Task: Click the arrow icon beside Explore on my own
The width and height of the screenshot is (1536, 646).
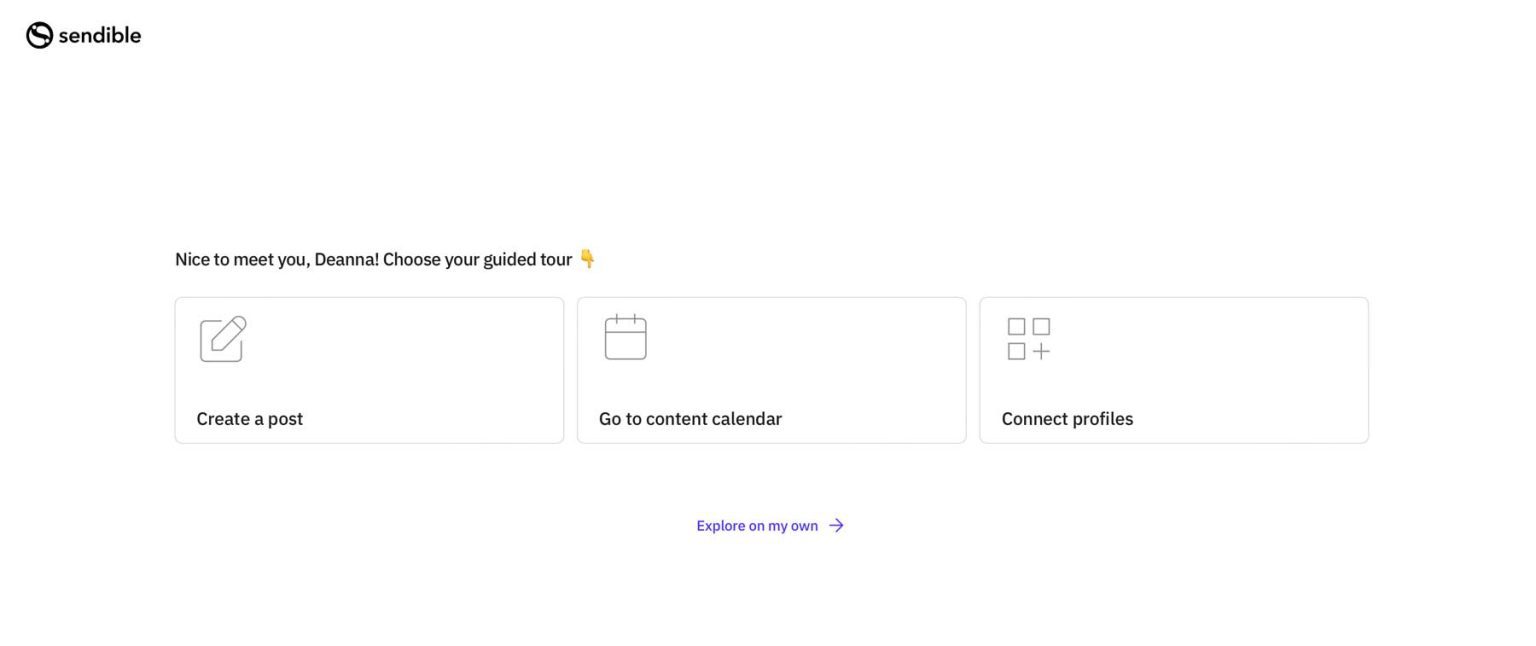Action: tap(836, 524)
